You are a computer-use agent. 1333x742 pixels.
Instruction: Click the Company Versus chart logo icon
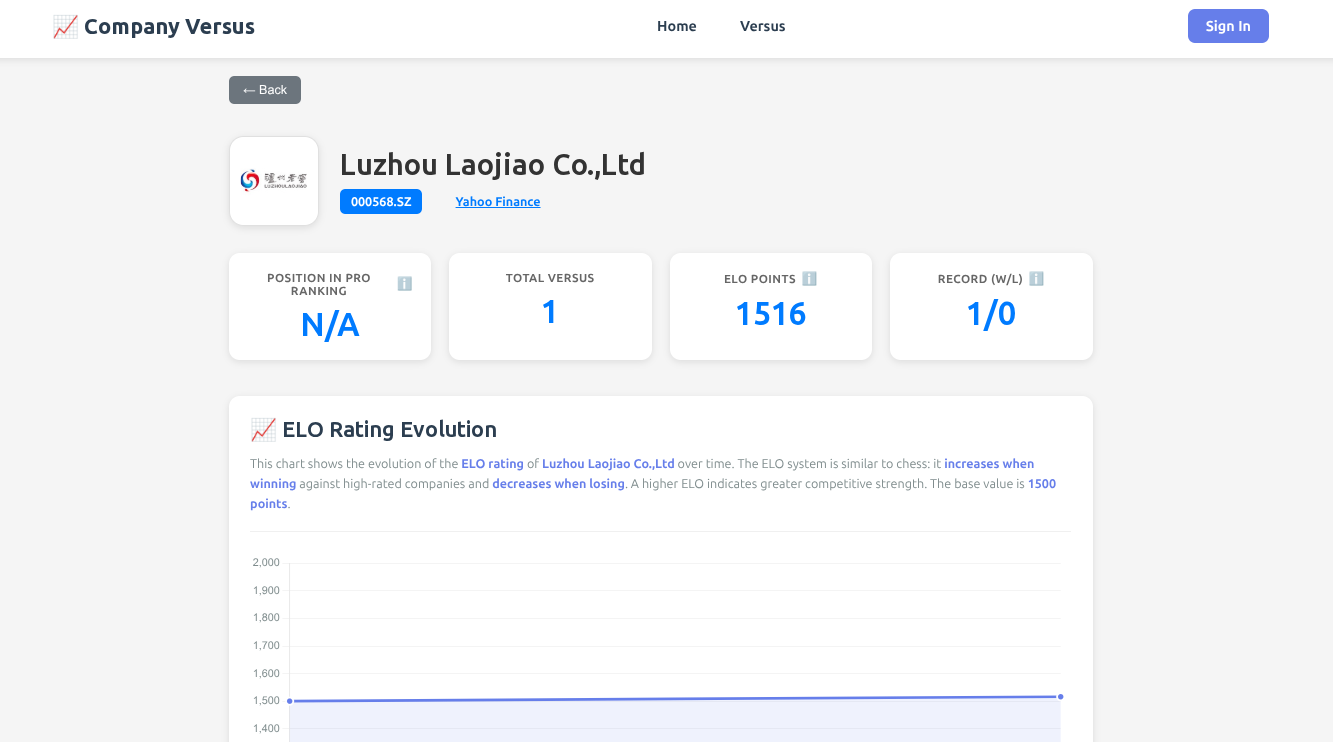(65, 27)
